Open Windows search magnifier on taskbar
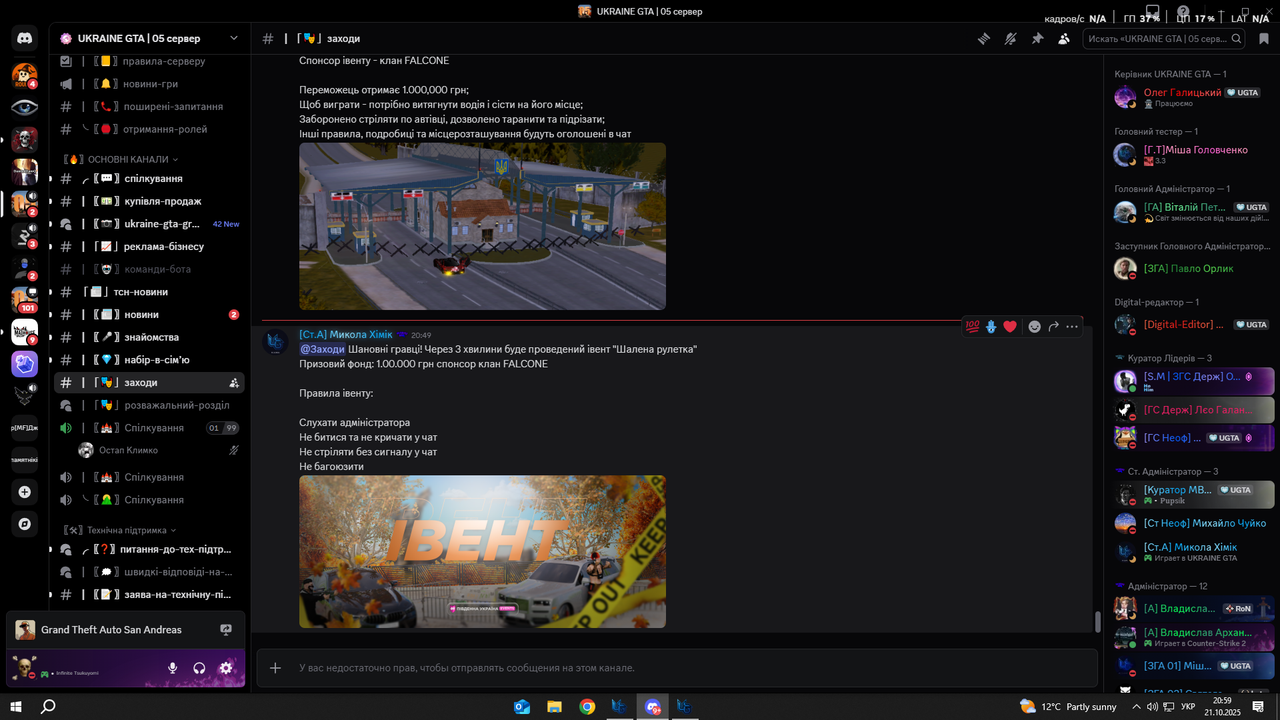Image resolution: width=1280 pixels, height=720 pixels. tap(48, 707)
